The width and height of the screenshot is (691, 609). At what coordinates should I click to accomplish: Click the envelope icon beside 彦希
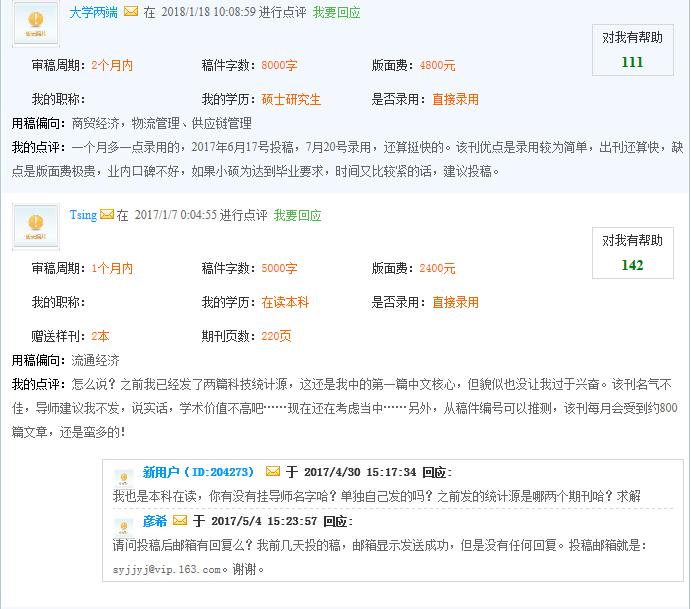(180, 520)
